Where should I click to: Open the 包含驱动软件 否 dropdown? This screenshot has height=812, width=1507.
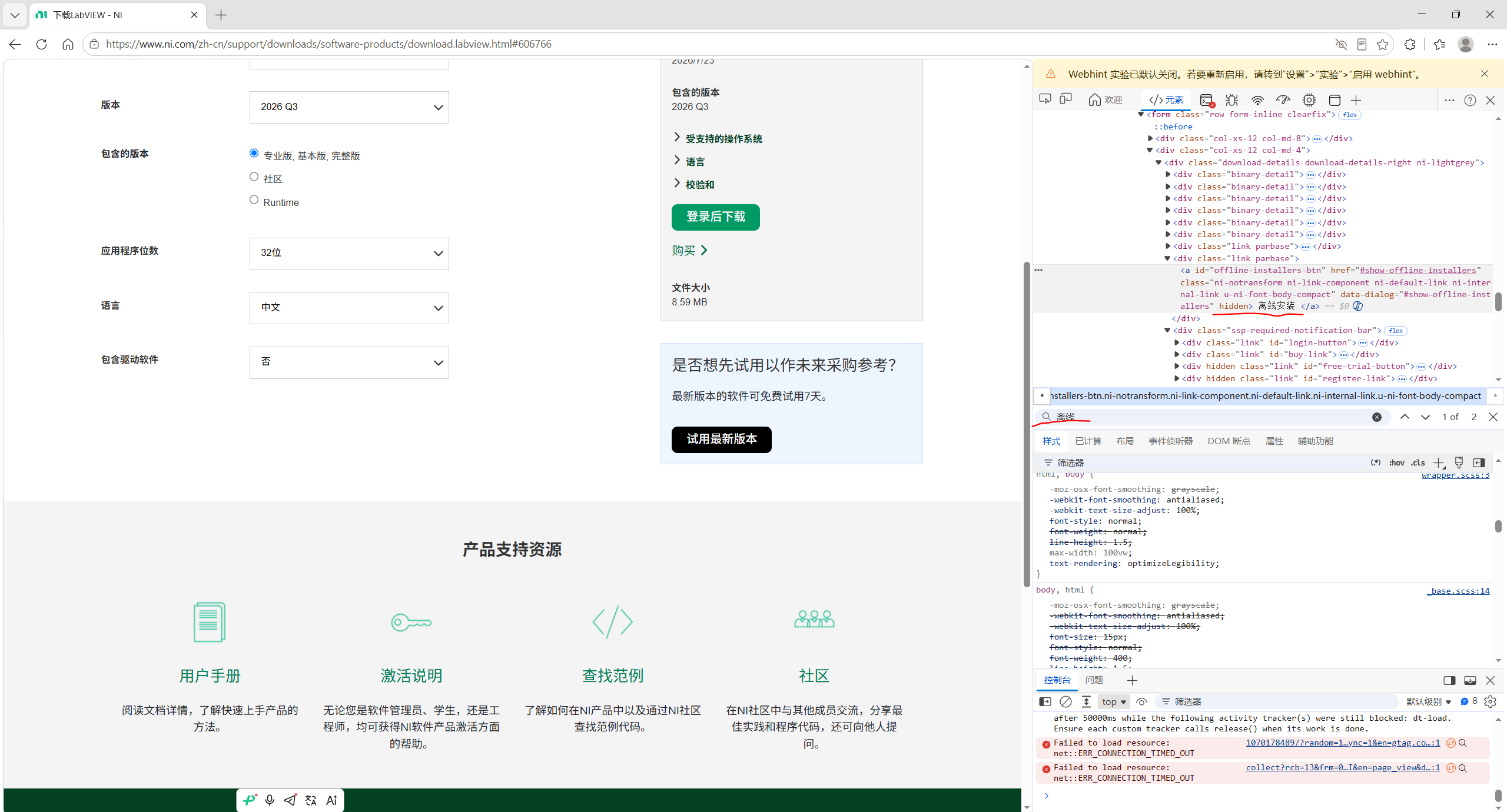[349, 362]
